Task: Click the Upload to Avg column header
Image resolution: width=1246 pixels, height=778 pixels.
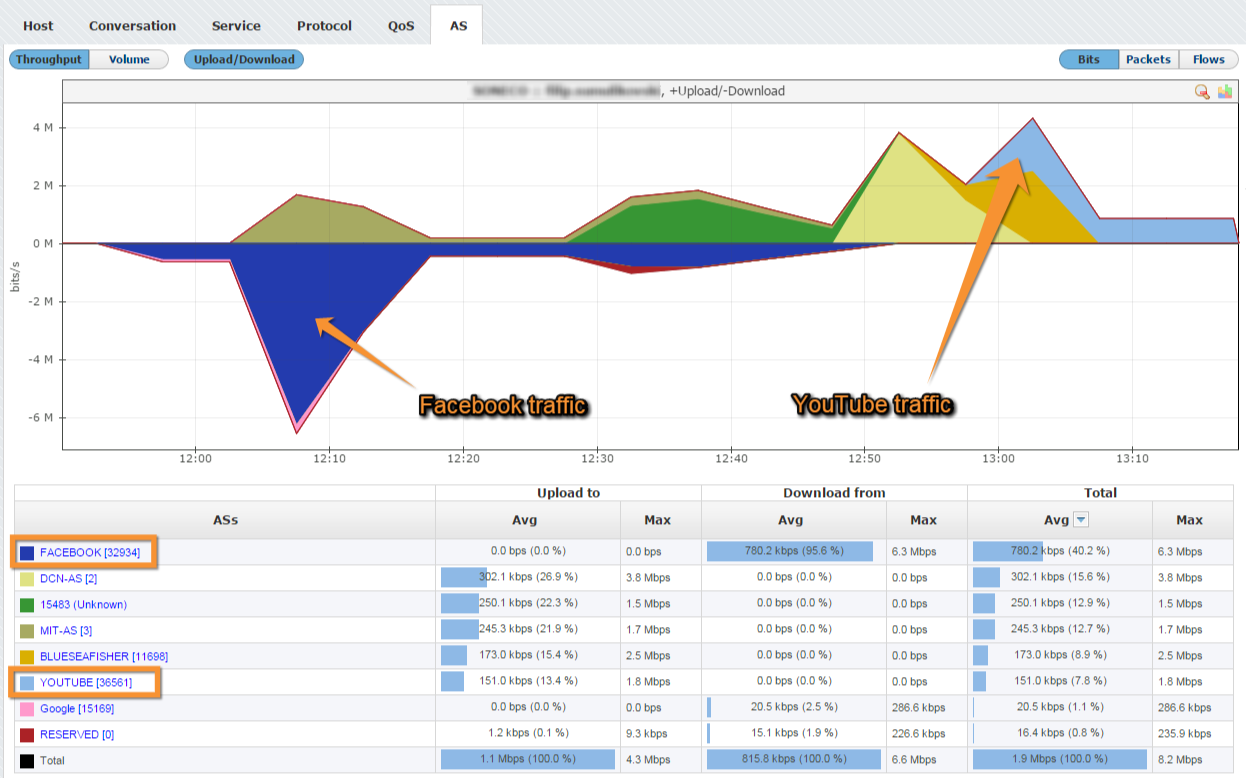Action: [527, 520]
